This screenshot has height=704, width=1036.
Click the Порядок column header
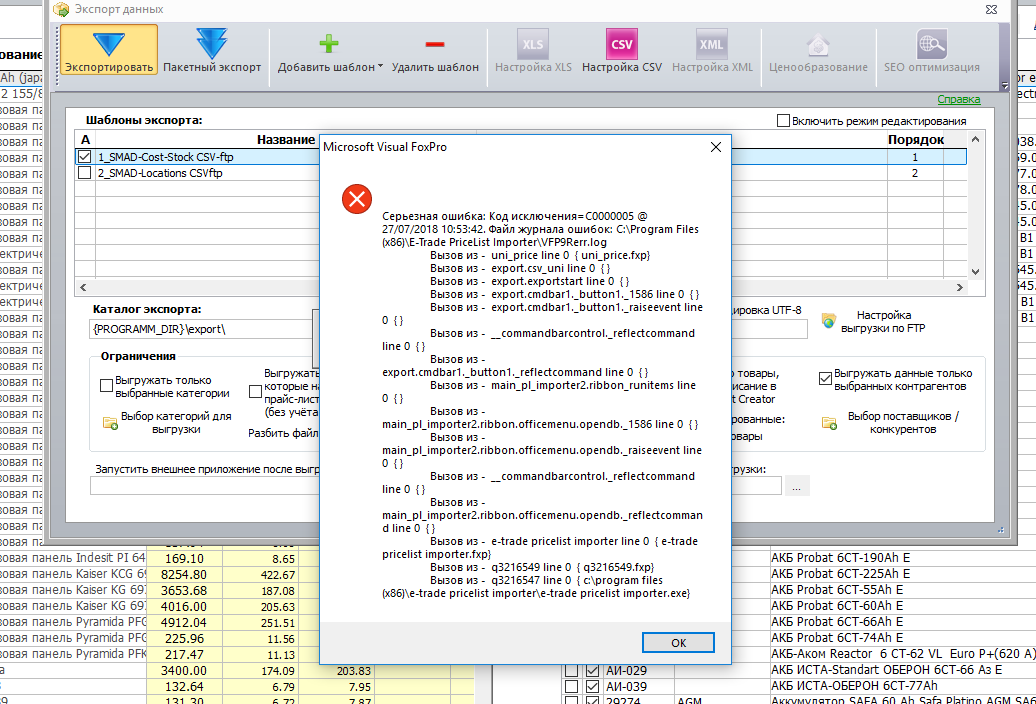[x=916, y=139]
